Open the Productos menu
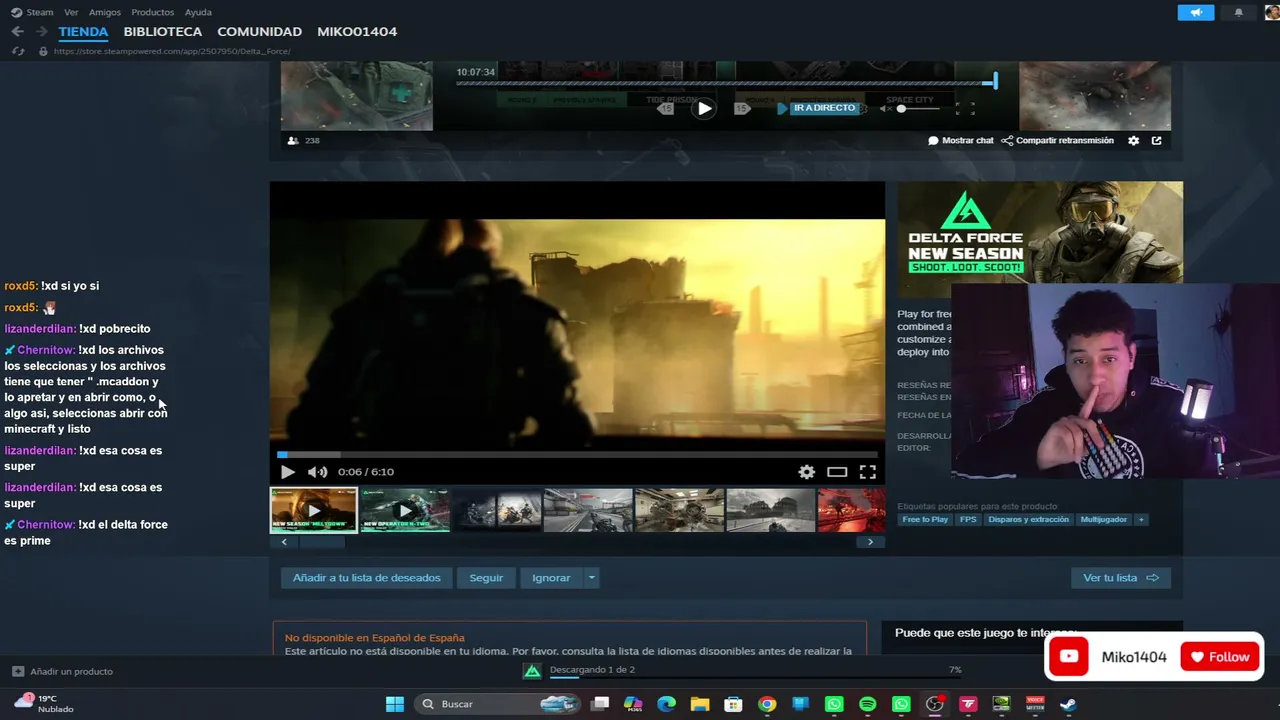Image resolution: width=1280 pixels, height=720 pixels. (153, 12)
